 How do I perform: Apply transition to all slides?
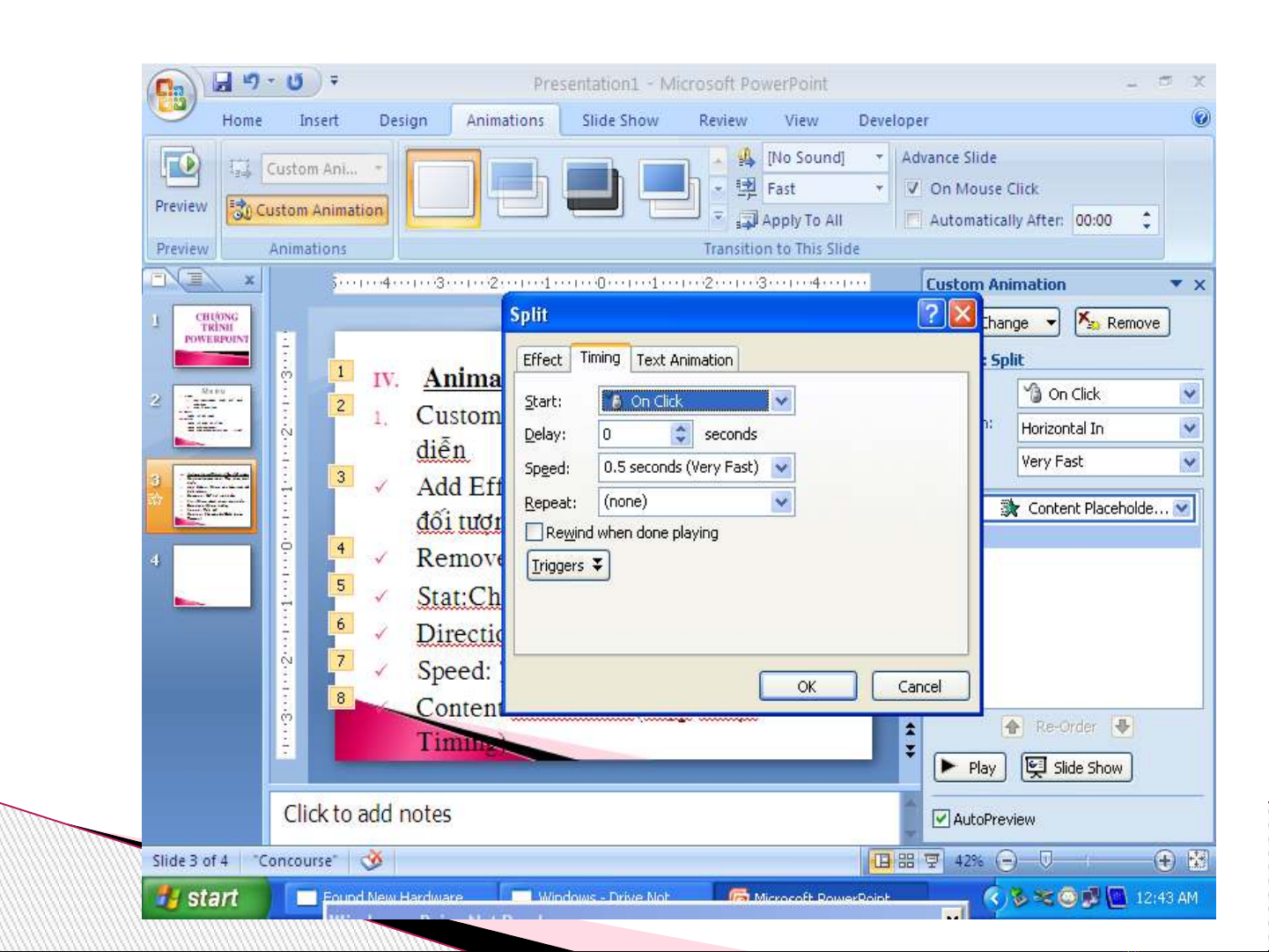point(790,220)
